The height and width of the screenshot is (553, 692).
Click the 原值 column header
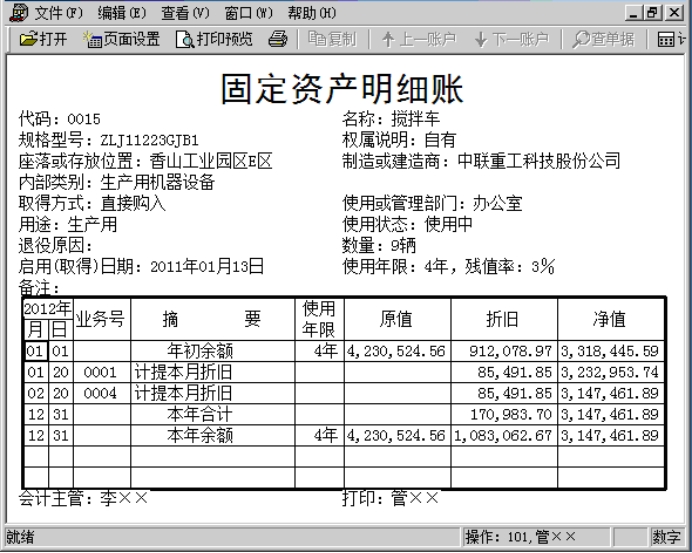coord(396,319)
